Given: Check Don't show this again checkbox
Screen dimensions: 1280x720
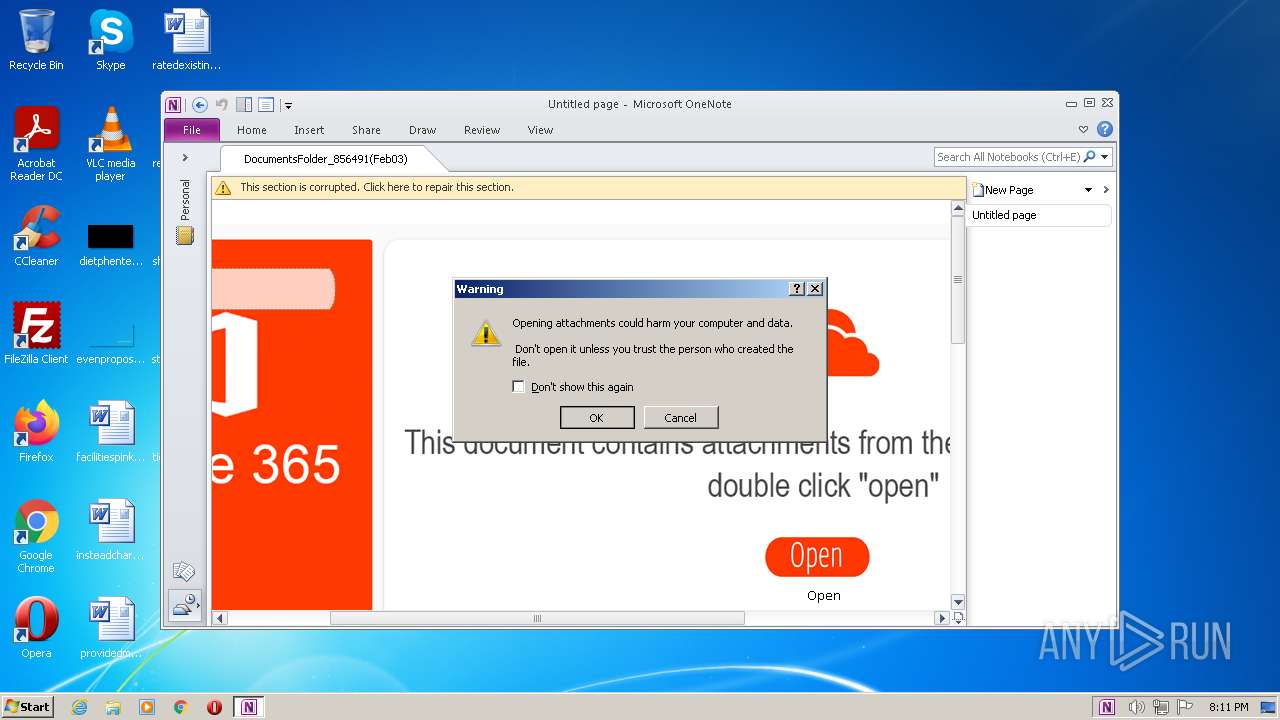Looking at the screenshot, I should [518, 387].
